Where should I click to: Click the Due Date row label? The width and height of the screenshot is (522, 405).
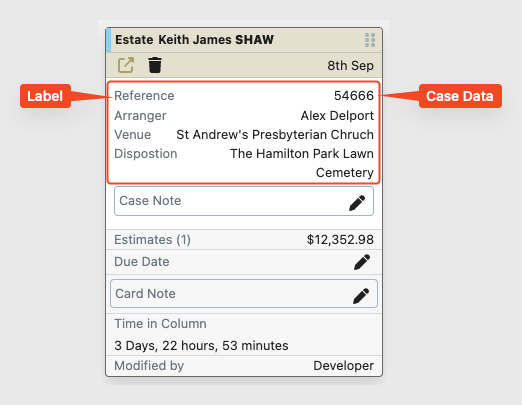(x=142, y=262)
